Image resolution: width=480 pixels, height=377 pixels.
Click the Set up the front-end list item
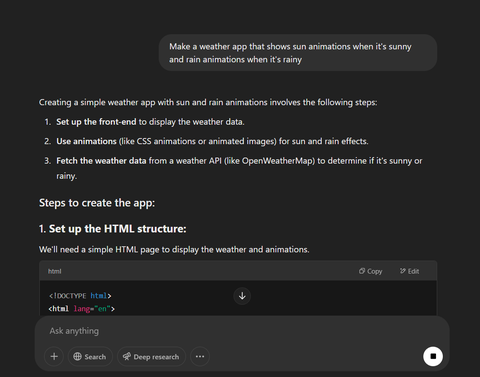pyautogui.click(x=150, y=122)
